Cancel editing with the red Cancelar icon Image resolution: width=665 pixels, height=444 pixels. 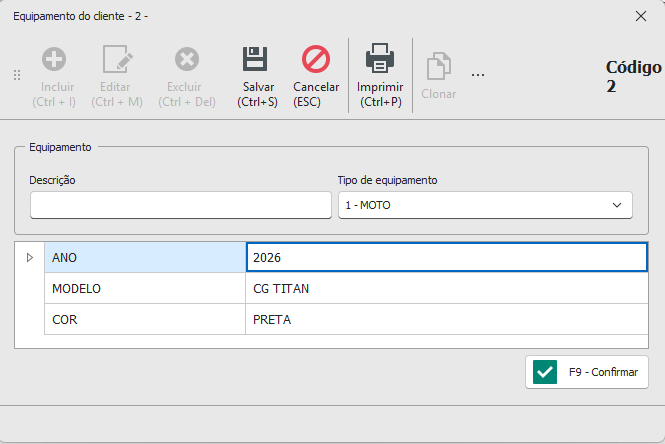click(316, 59)
